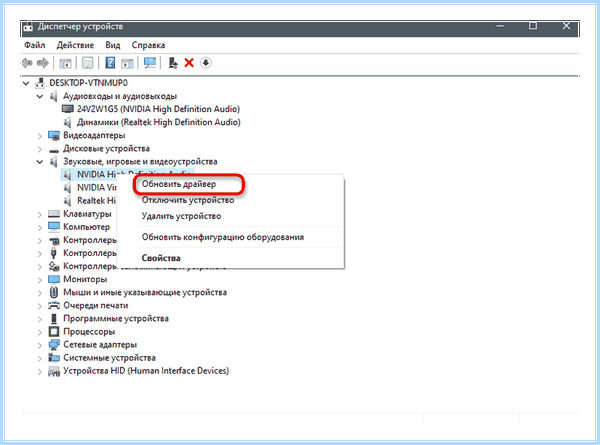Expand the Сетевые адаптеры category

click(x=39, y=345)
